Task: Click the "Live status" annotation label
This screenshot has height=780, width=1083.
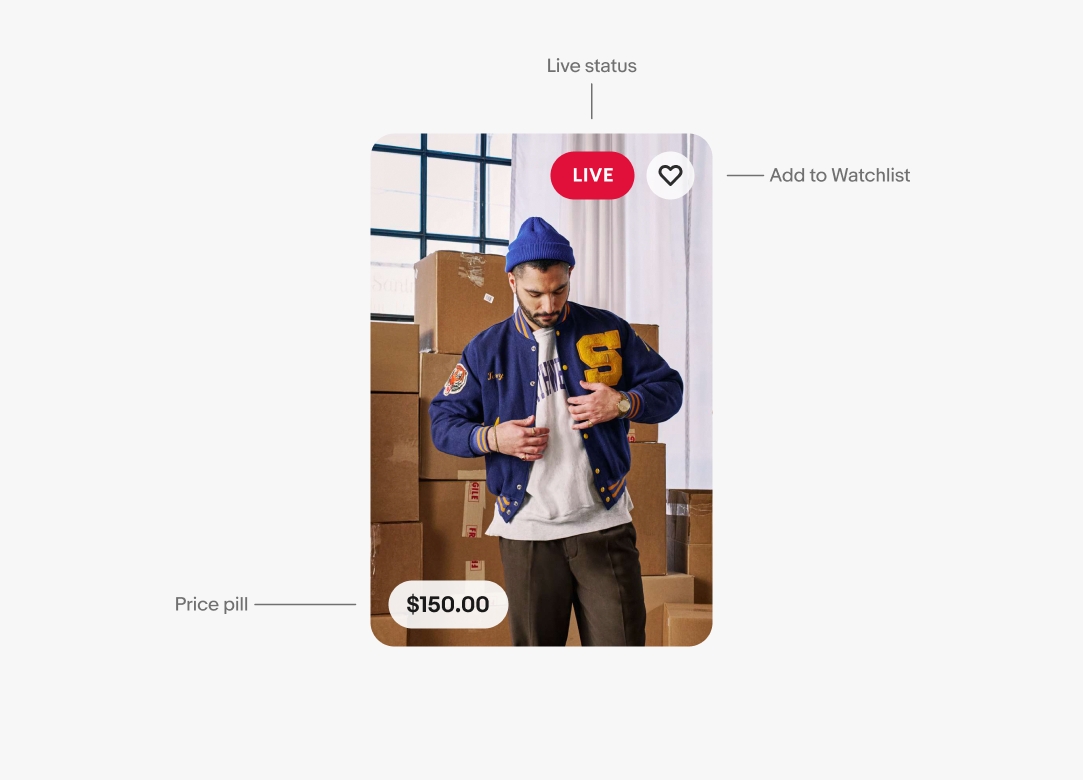Action: click(591, 66)
